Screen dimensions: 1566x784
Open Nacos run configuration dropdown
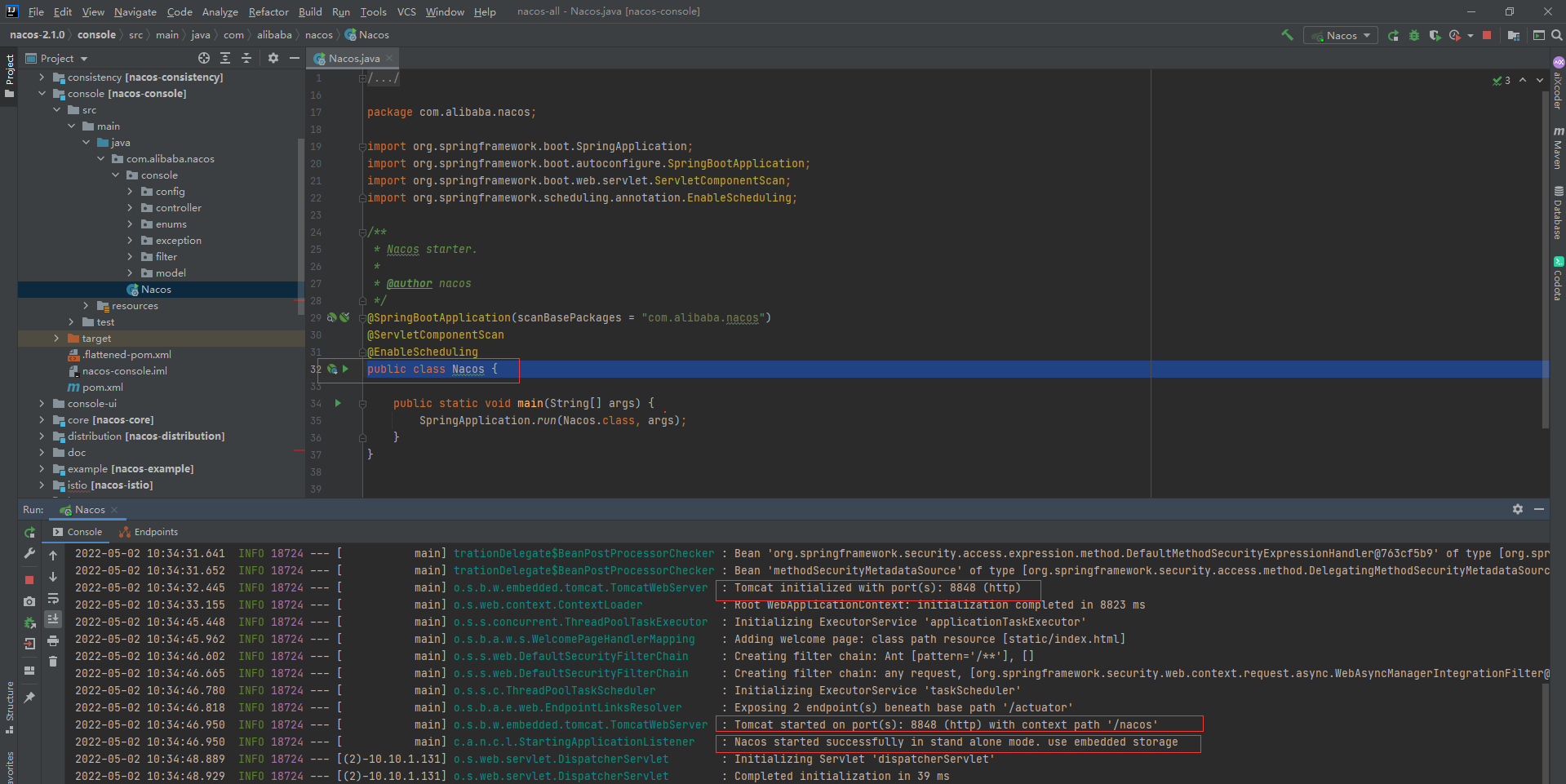pos(1341,35)
